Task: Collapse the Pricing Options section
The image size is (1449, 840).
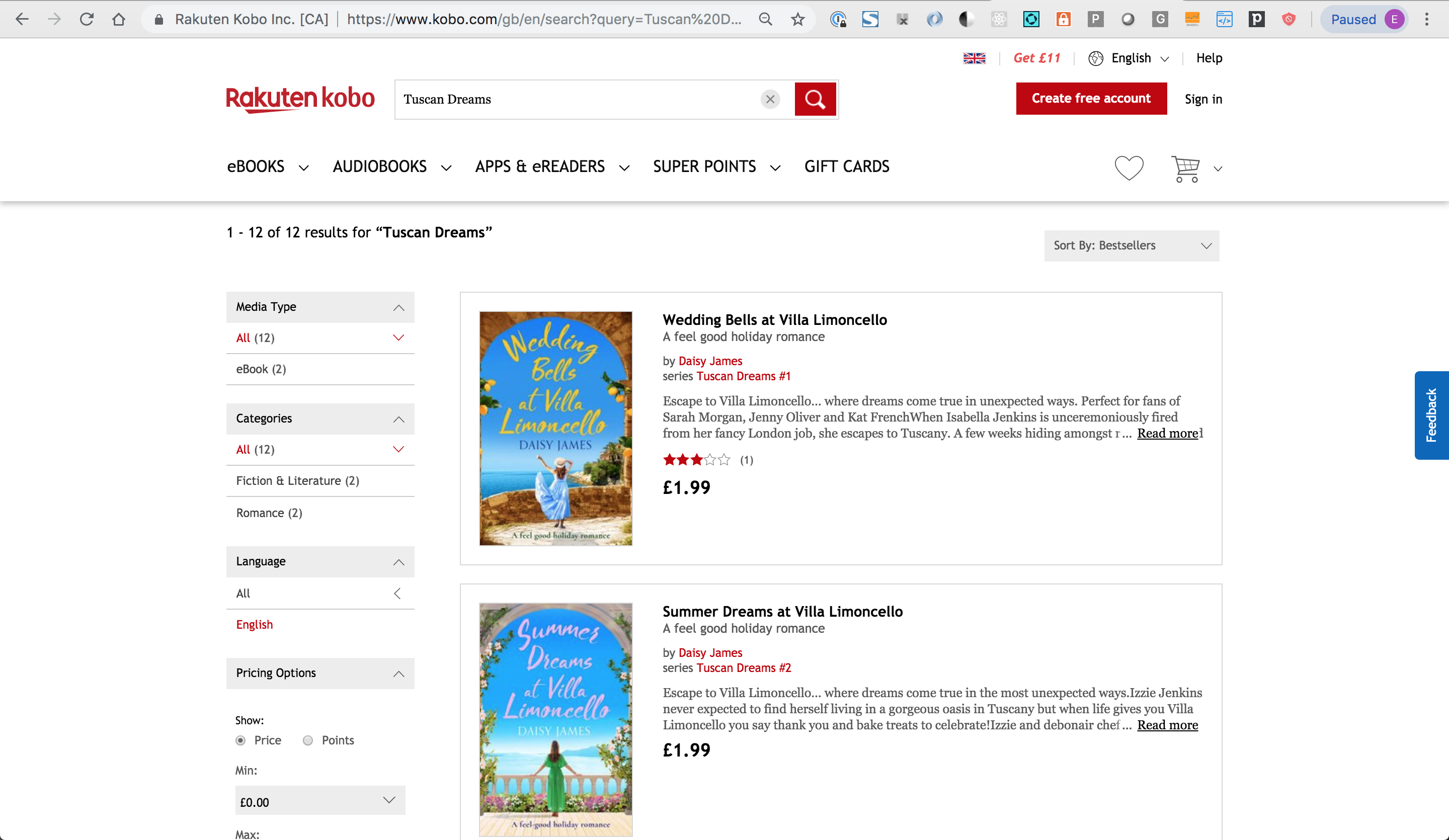Action: 320,674
